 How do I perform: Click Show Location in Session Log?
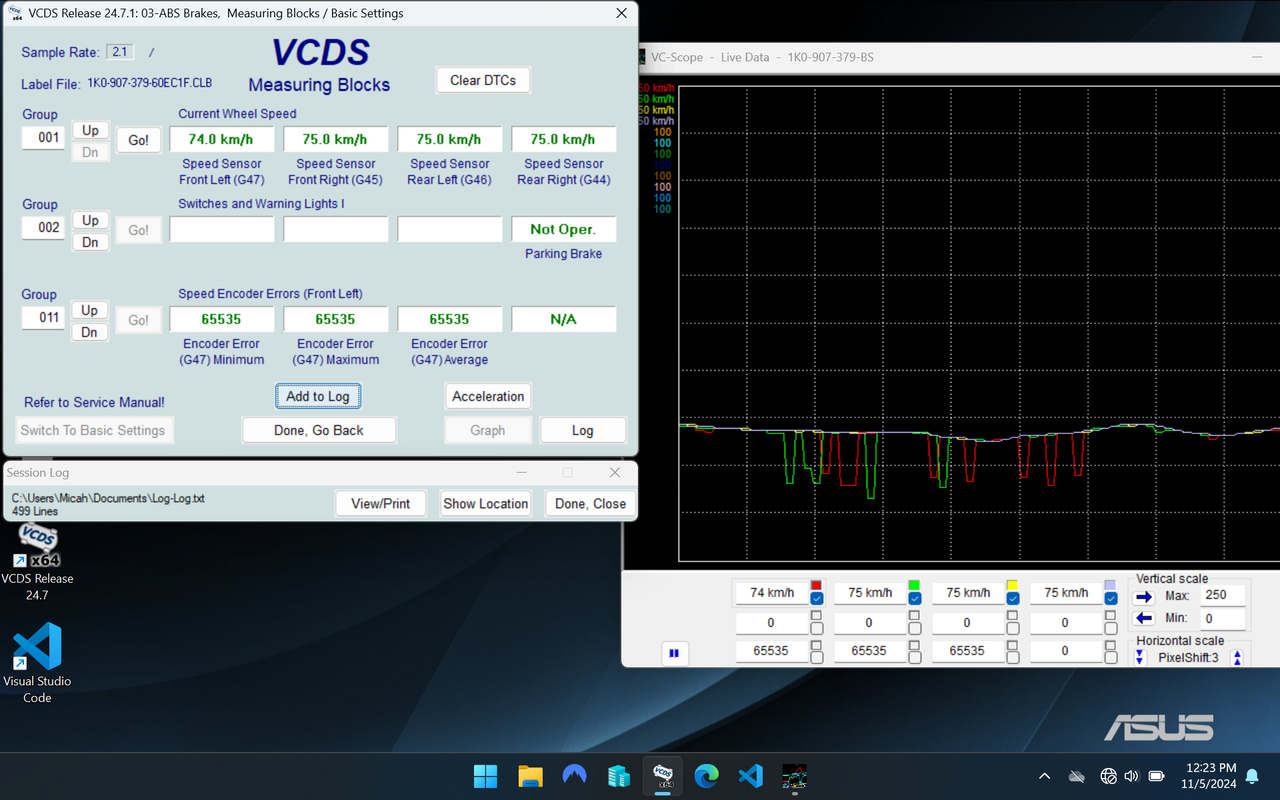tap(486, 503)
